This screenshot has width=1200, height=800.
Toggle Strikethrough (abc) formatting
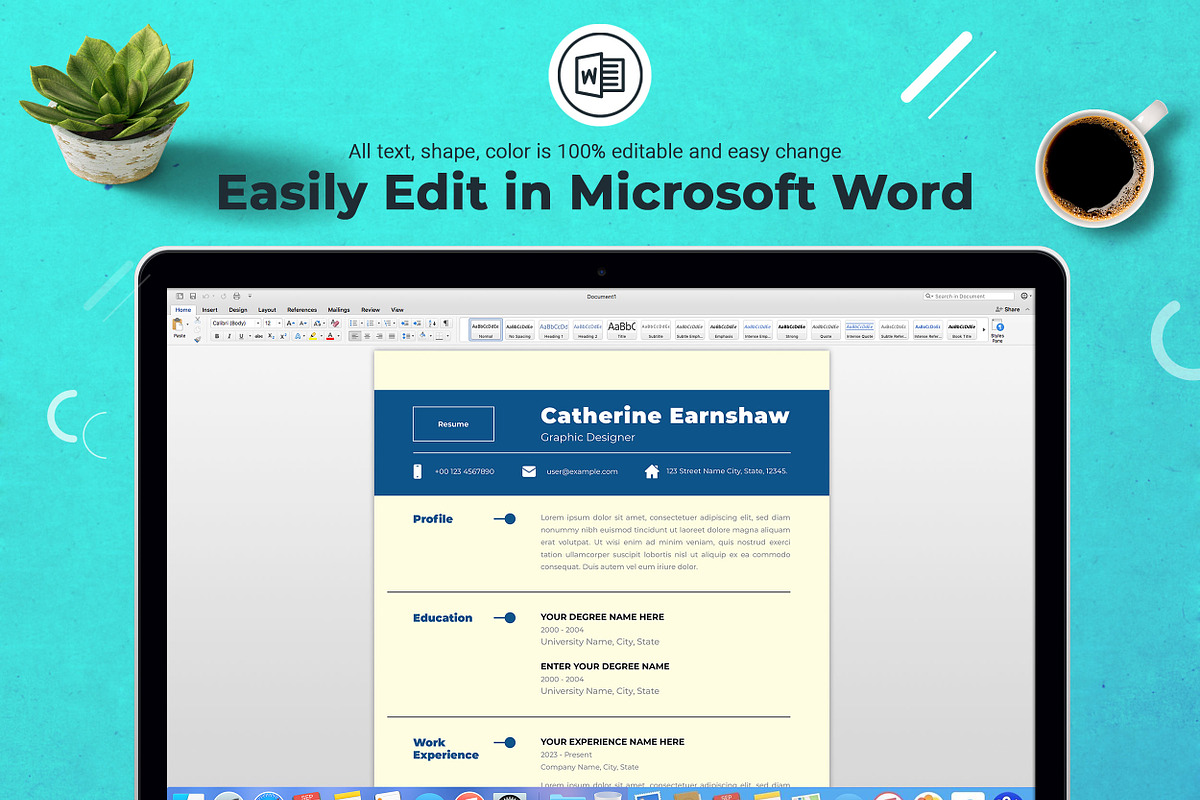[x=259, y=336]
